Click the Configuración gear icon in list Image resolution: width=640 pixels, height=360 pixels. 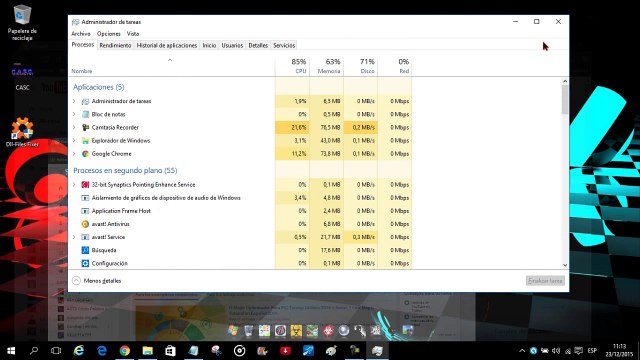click(x=85, y=263)
